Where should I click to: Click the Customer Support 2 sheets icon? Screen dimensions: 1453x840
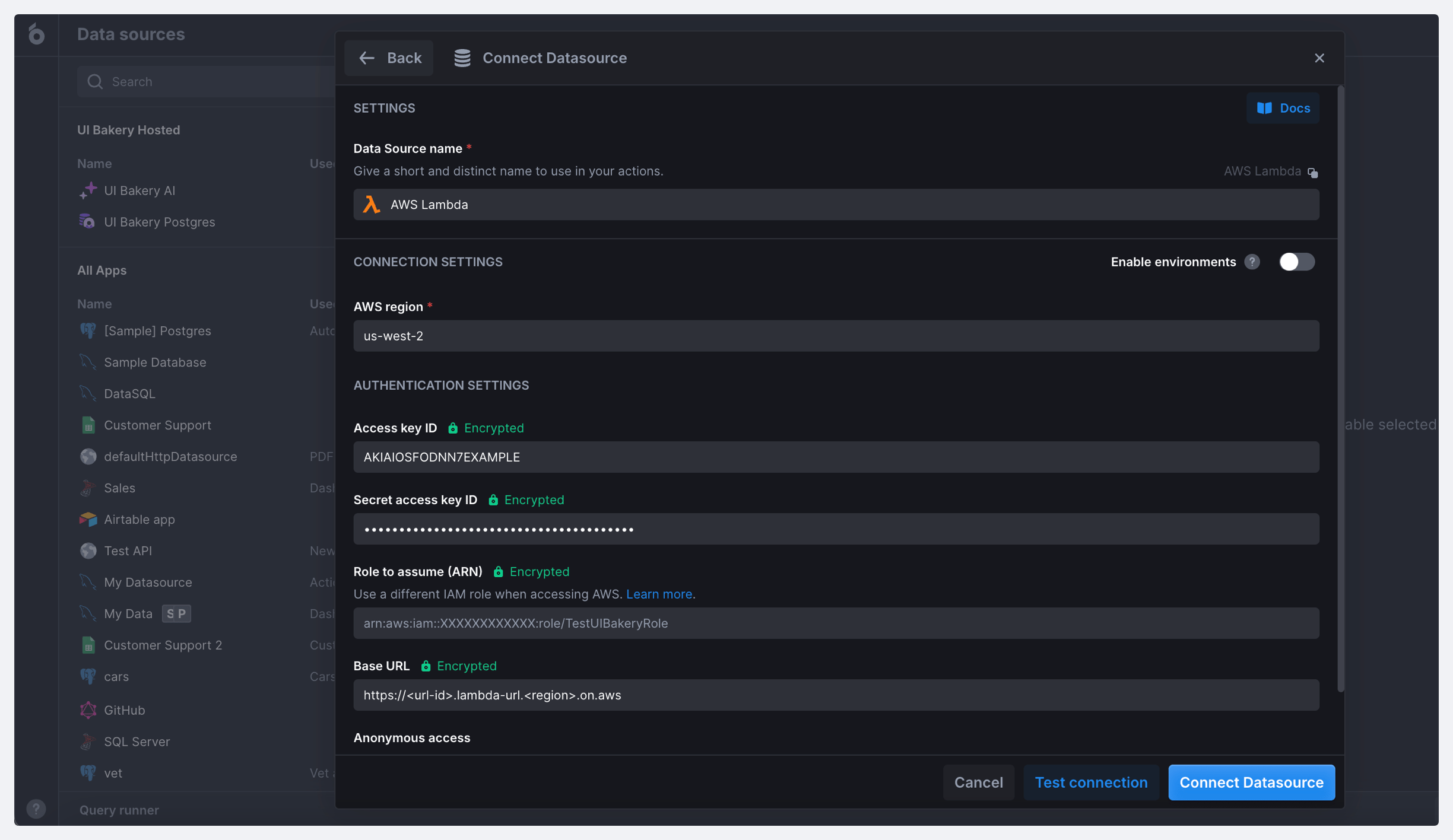88,645
